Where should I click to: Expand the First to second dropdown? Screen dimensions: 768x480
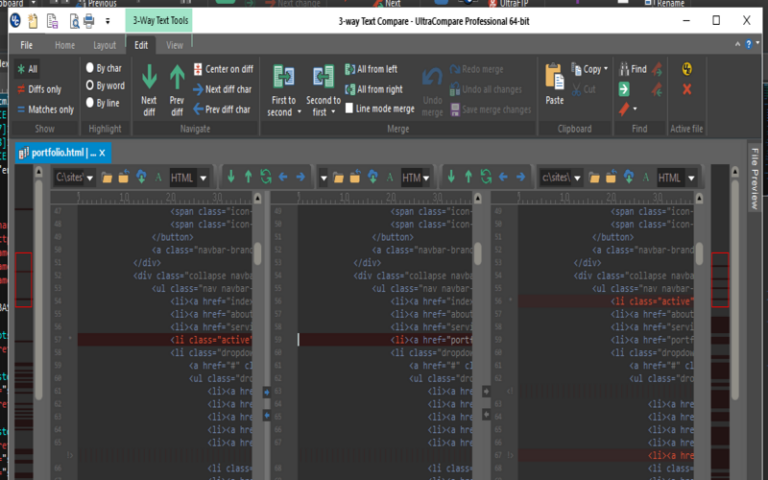pyautogui.click(x=299, y=113)
